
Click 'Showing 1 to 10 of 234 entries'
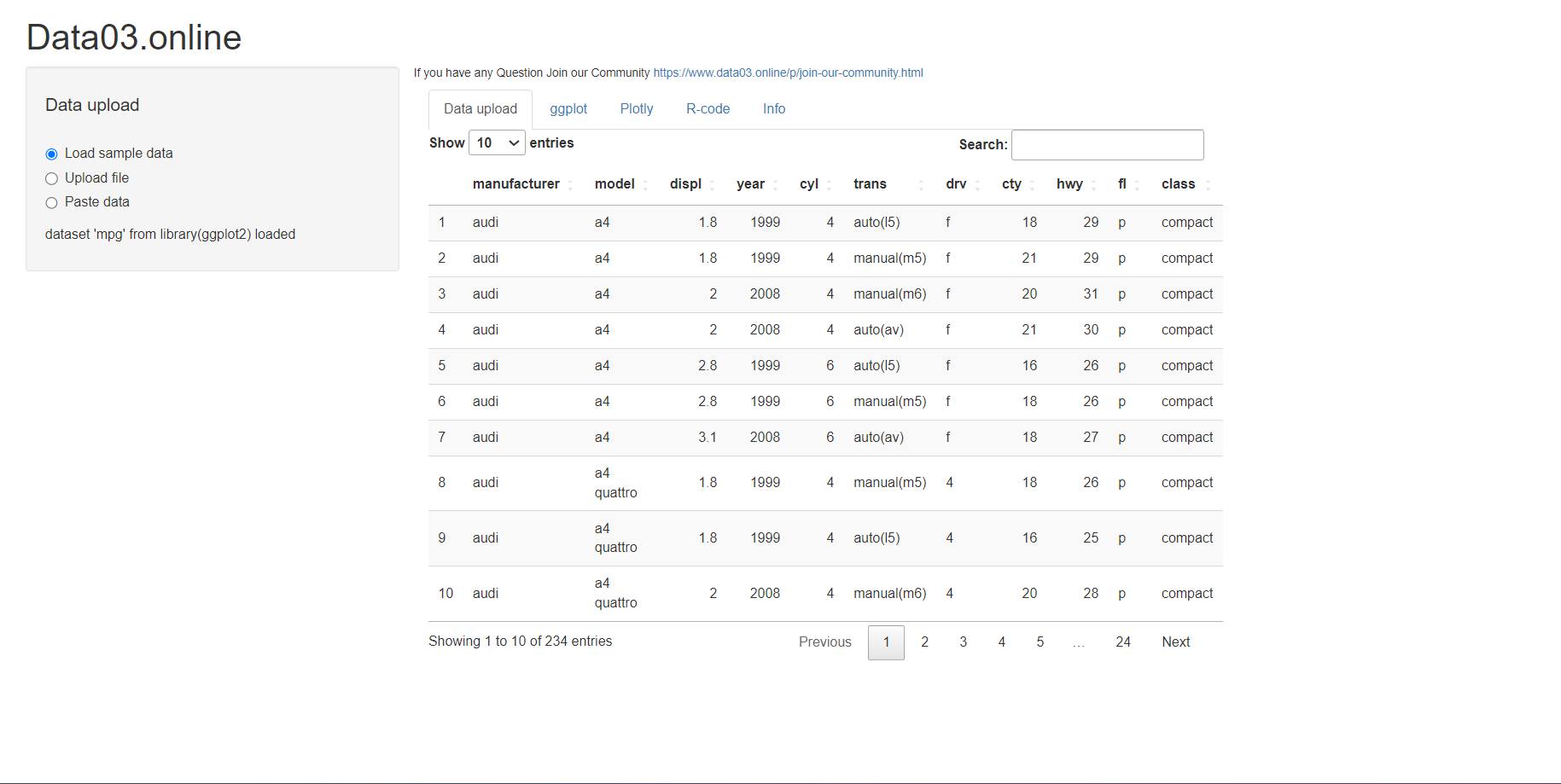(520, 642)
